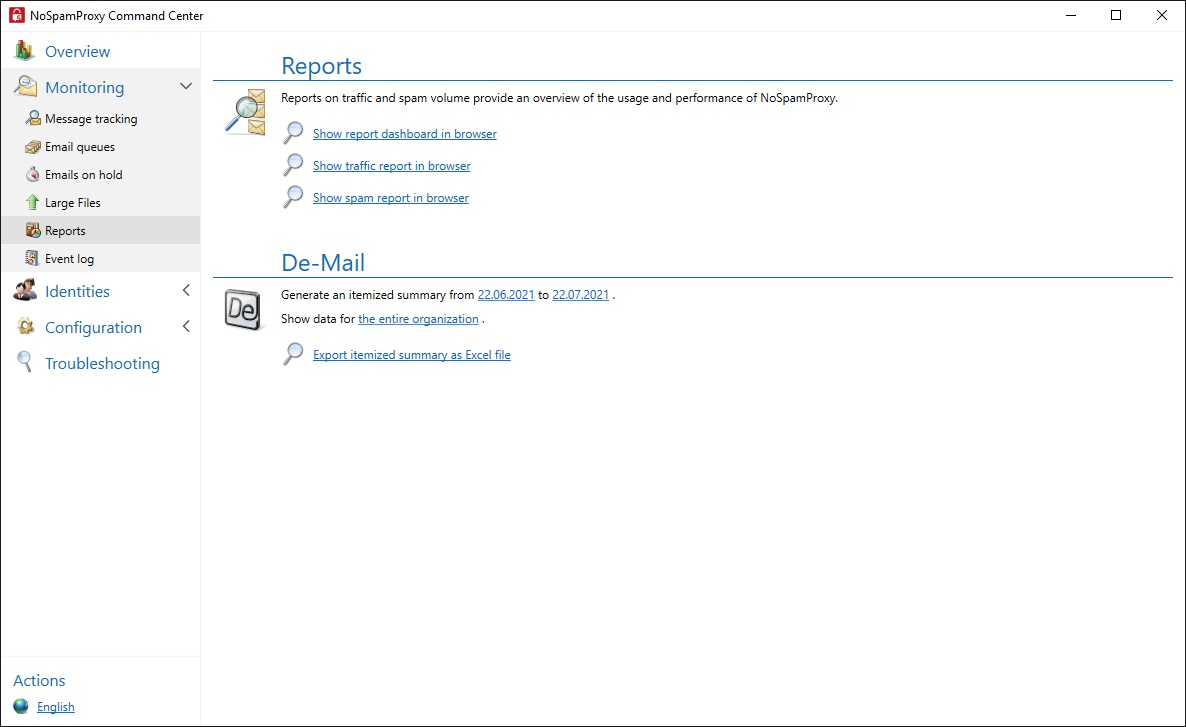The width and height of the screenshot is (1186, 727).
Task: Click the globe icon next to English
Action: pos(21,706)
